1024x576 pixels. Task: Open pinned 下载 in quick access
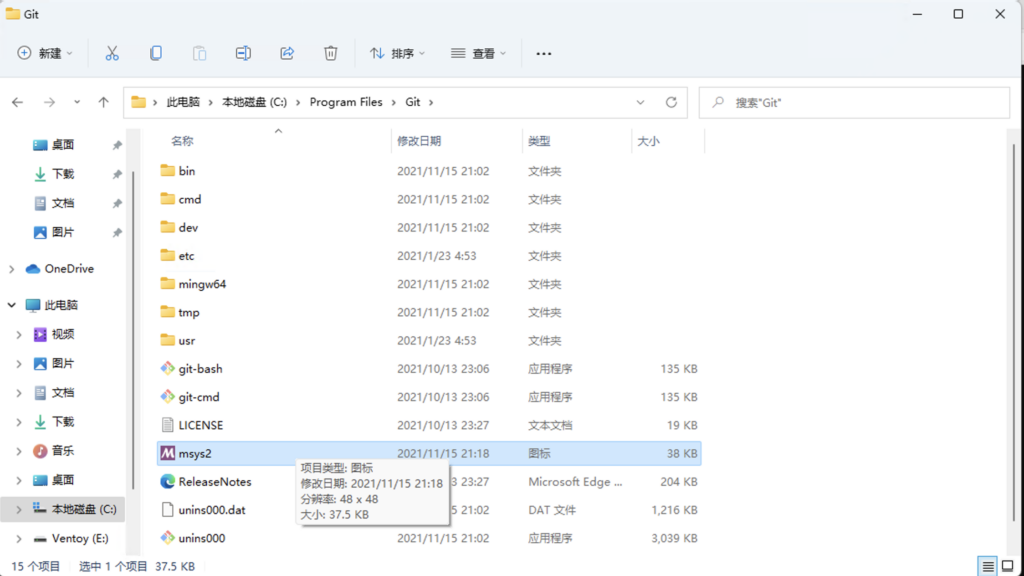(x=63, y=174)
